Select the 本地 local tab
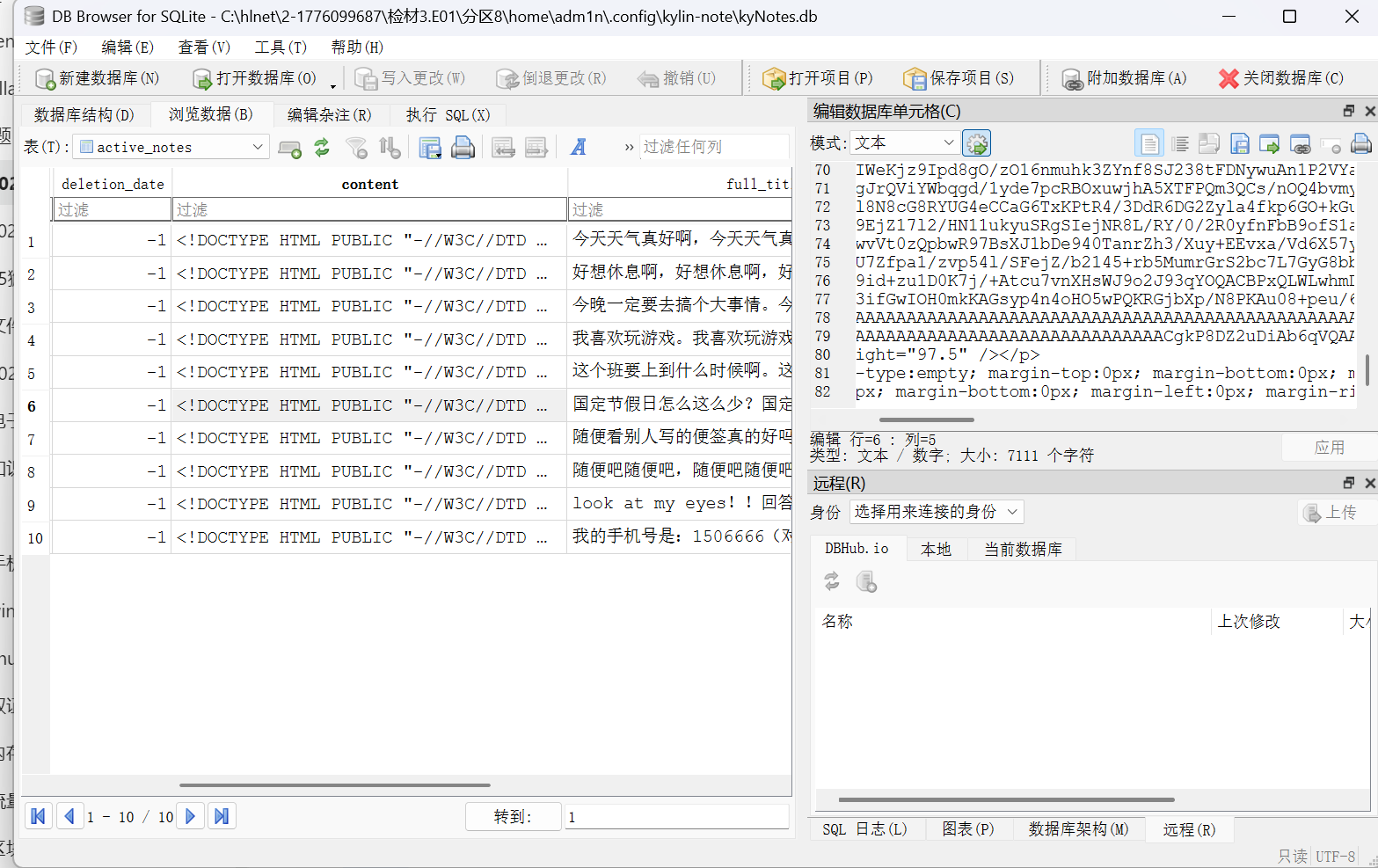The image size is (1378, 868). tap(936, 549)
